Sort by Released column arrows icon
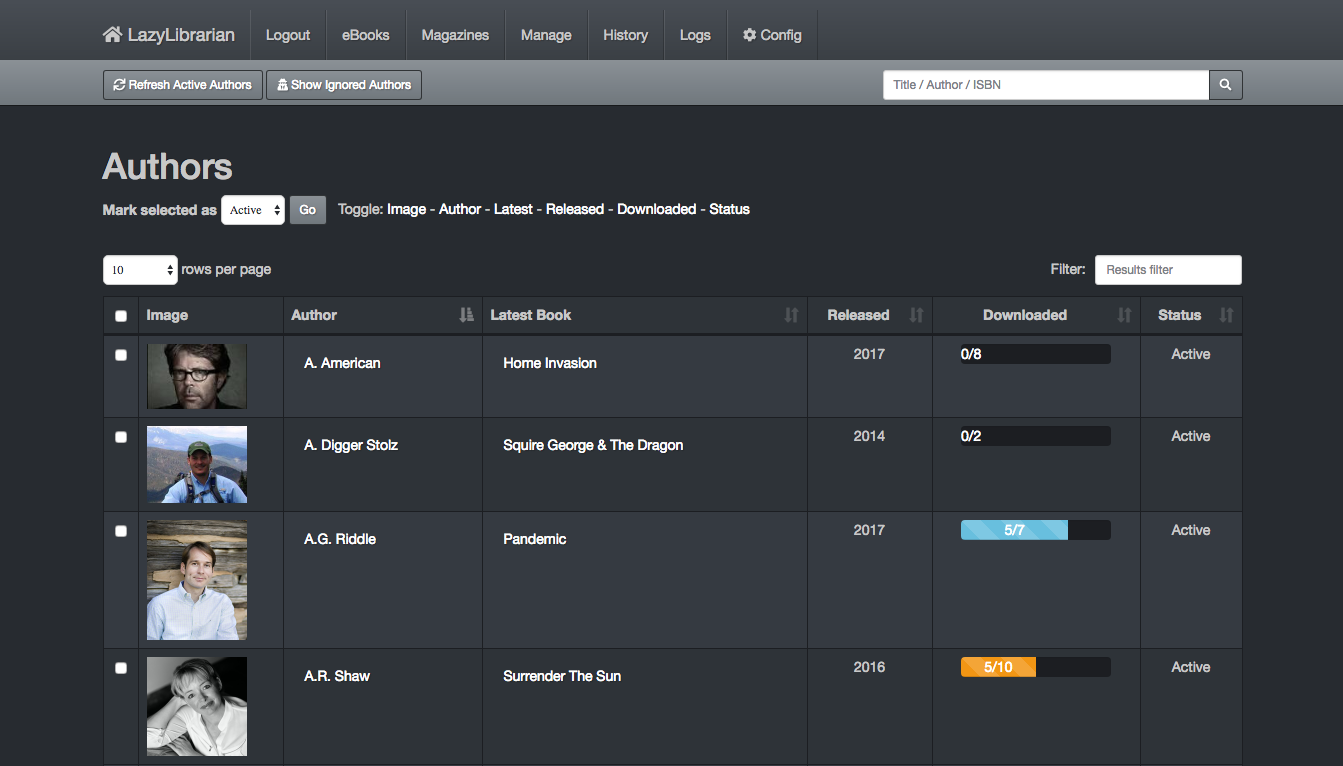The image size is (1343, 766). tap(916, 315)
